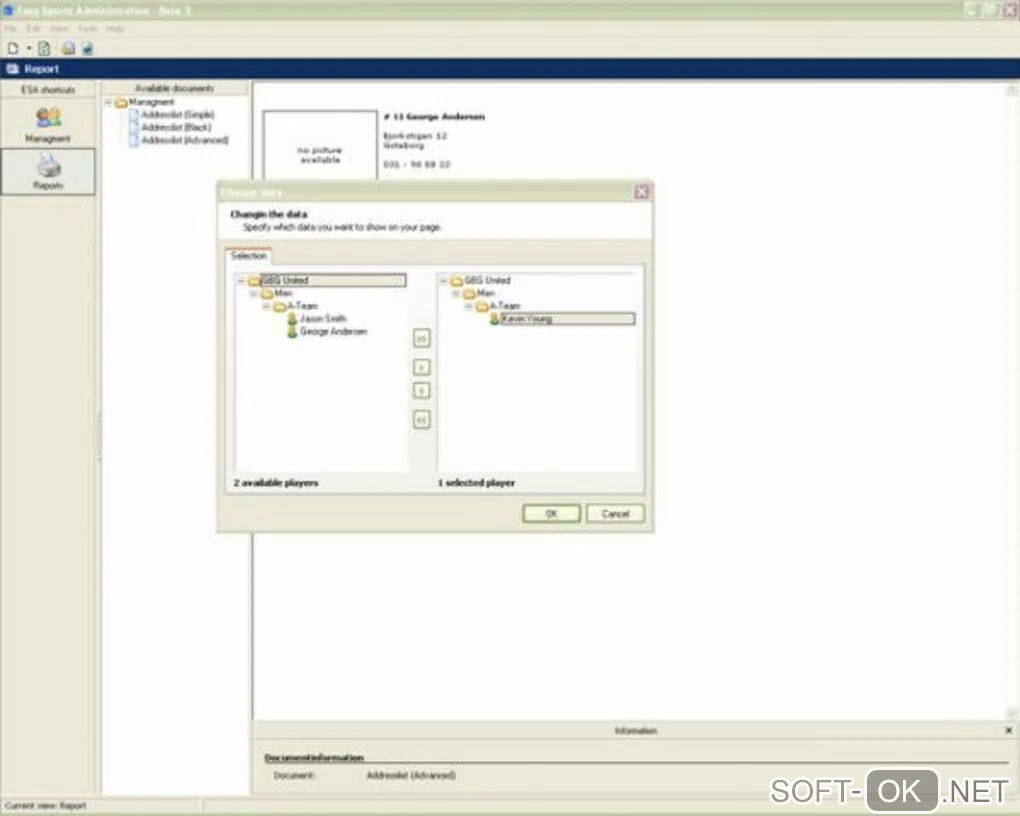This screenshot has height=816, width=1020.
Task: Remove one player from selected (<)
Action: coord(422,391)
